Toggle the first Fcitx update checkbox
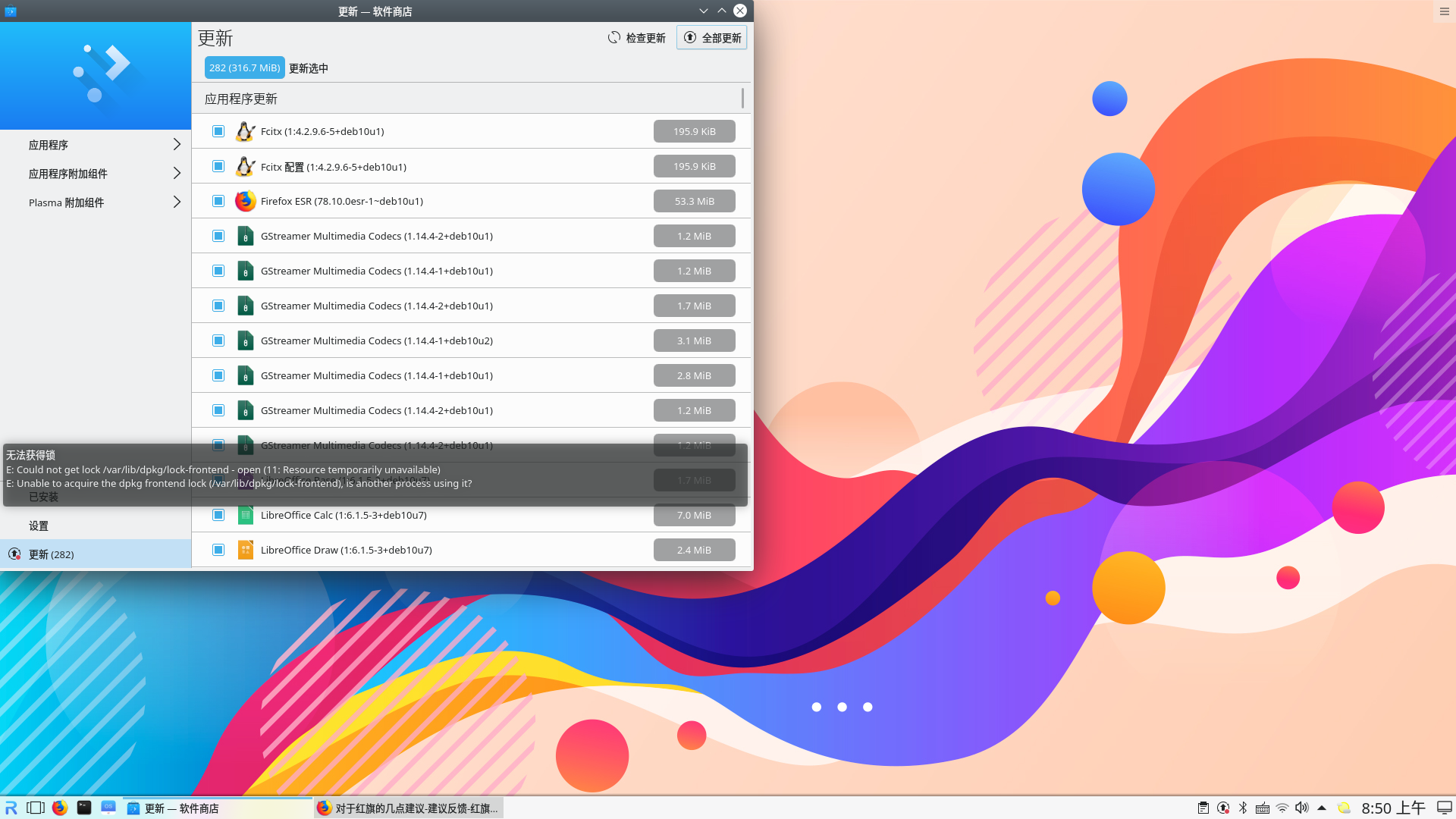This screenshot has width=1456, height=819. tap(218, 131)
